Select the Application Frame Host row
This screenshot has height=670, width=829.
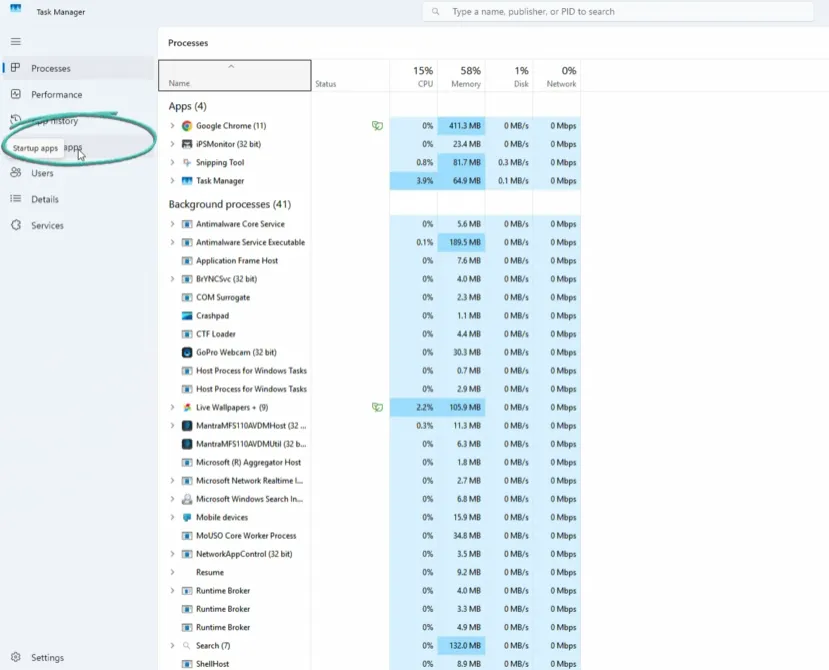(369, 261)
